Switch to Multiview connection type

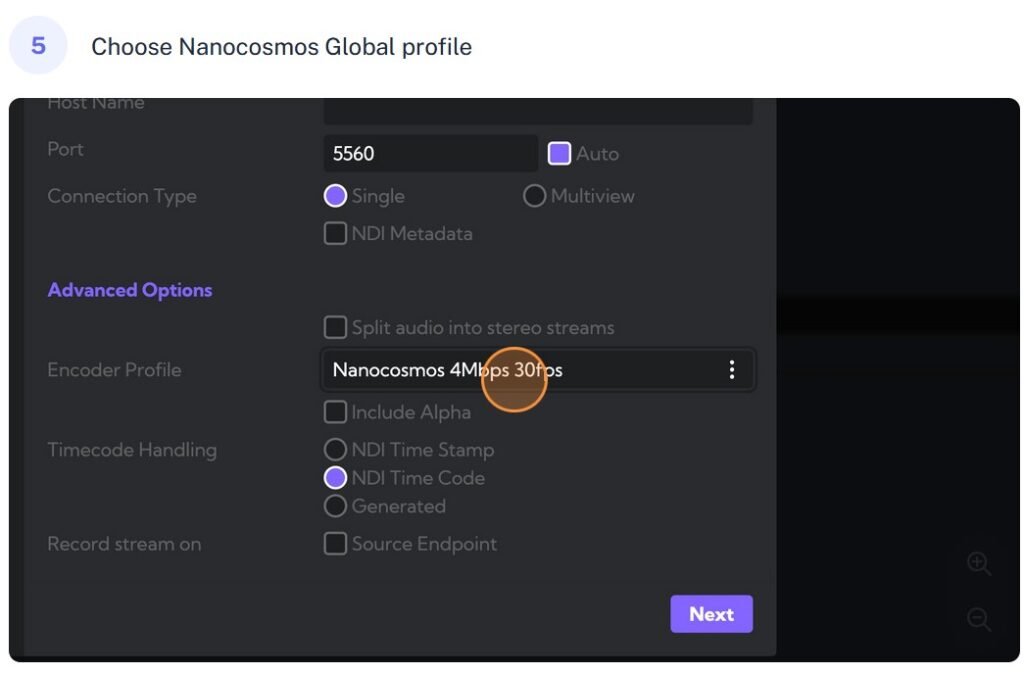pos(534,195)
